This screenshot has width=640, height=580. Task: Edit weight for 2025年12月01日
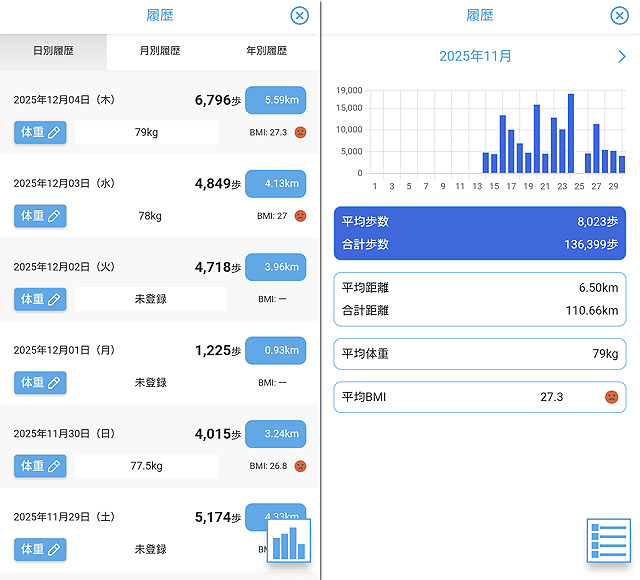pyautogui.click(x=40, y=382)
